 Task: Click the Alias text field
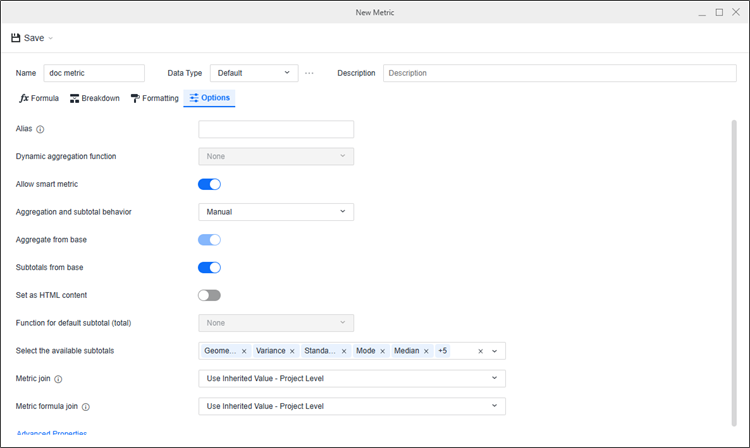point(276,129)
